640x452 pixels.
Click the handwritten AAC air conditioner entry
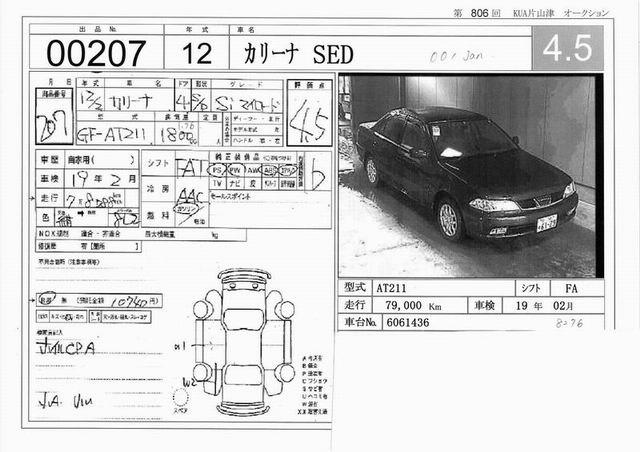(x=190, y=196)
